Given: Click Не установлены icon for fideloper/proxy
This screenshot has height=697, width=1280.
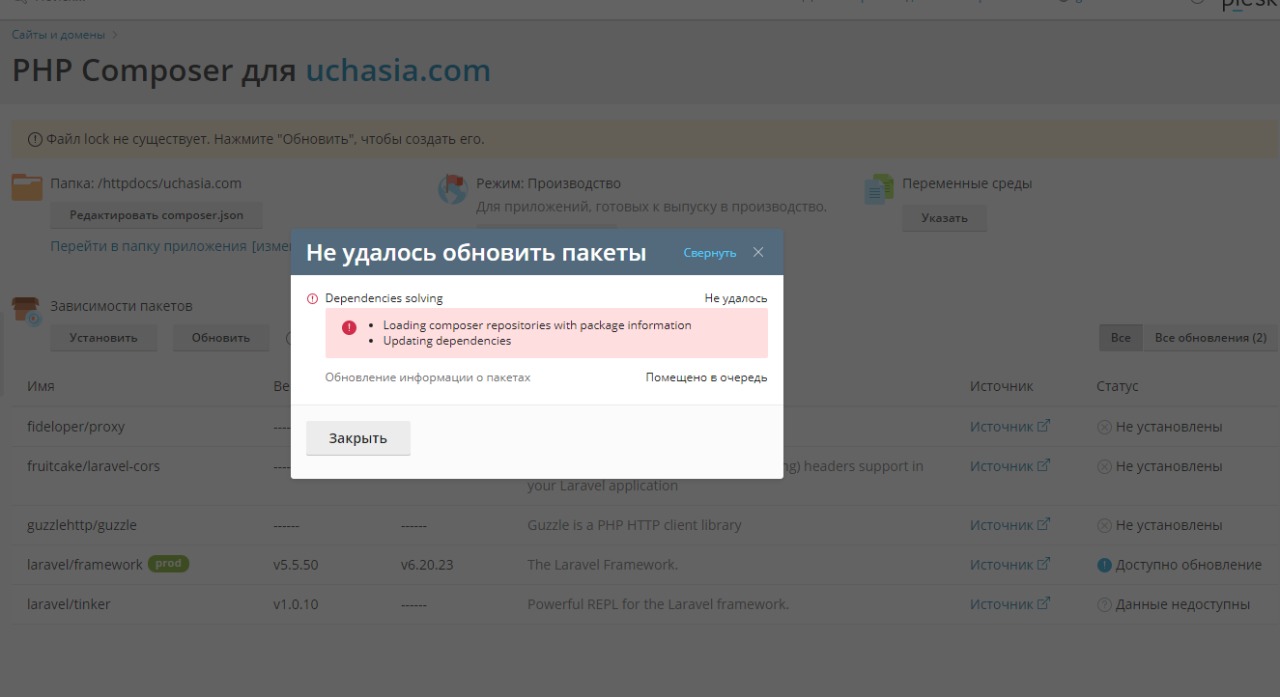Looking at the screenshot, I should pos(1104,427).
